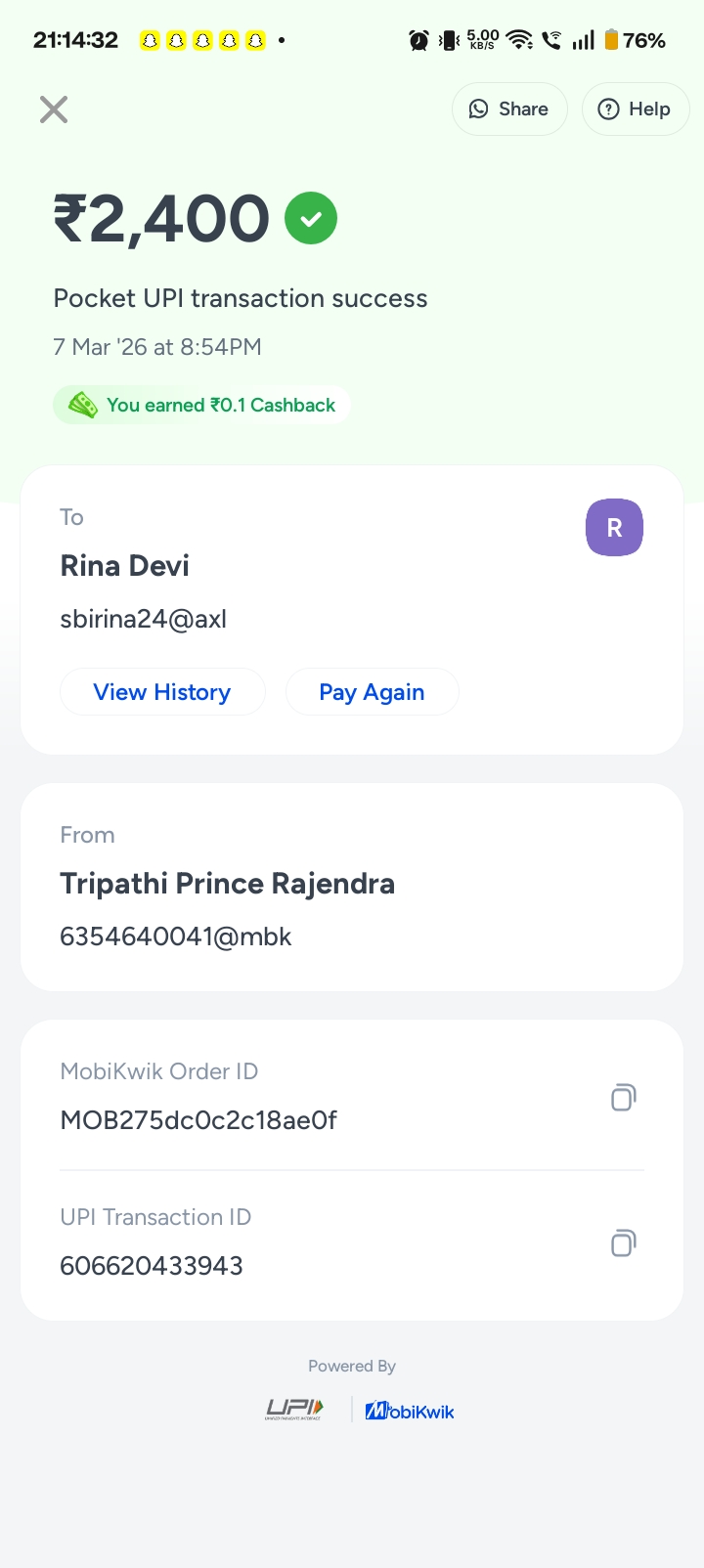This screenshot has width=704, height=1568.
Task: Open the Help option
Action: pyautogui.click(x=635, y=109)
